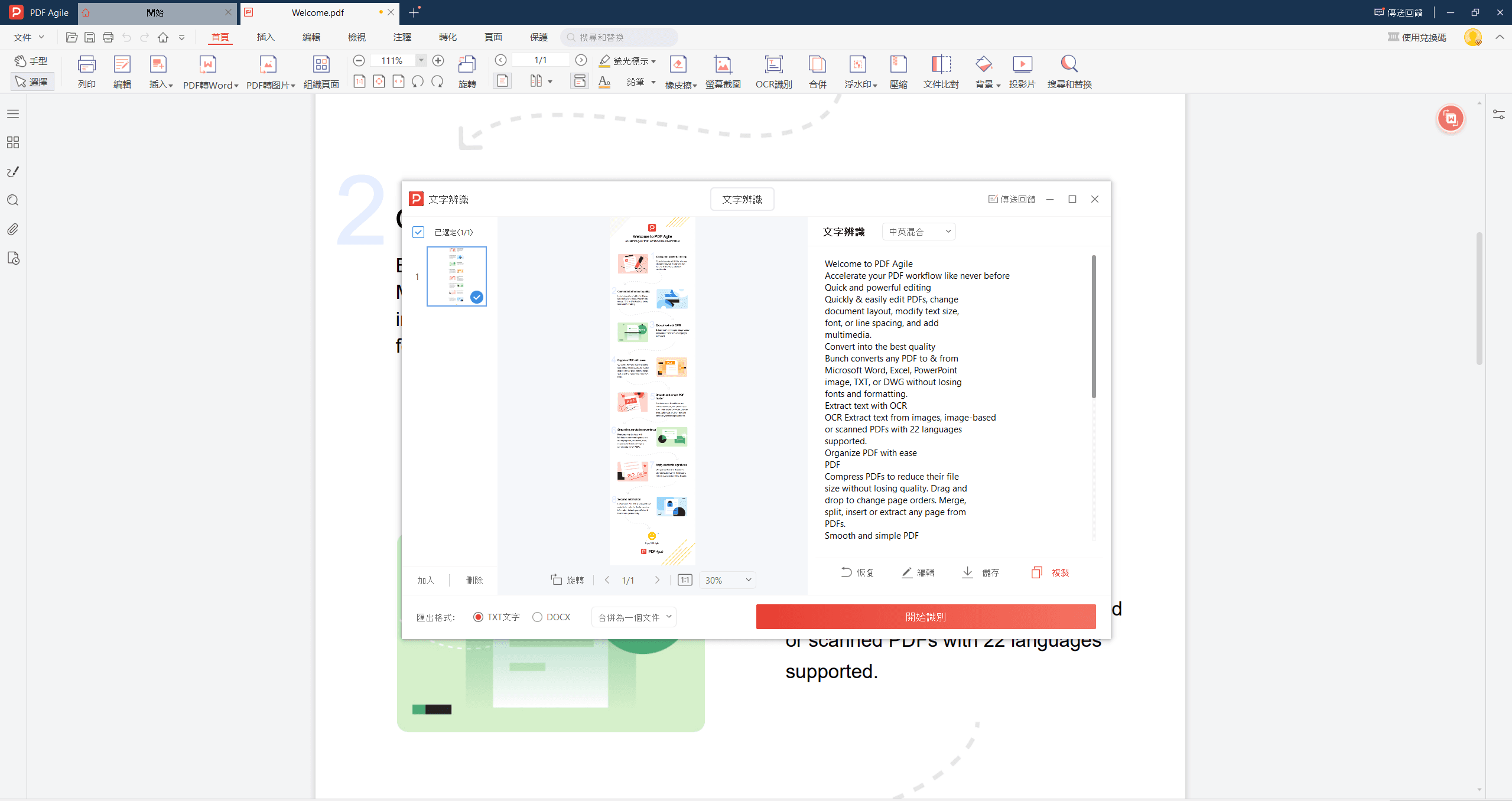Uncheck the 已選定(1/1) select-all checkbox
The width and height of the screenshot is (1512, 801).
(x=418, y=232)
